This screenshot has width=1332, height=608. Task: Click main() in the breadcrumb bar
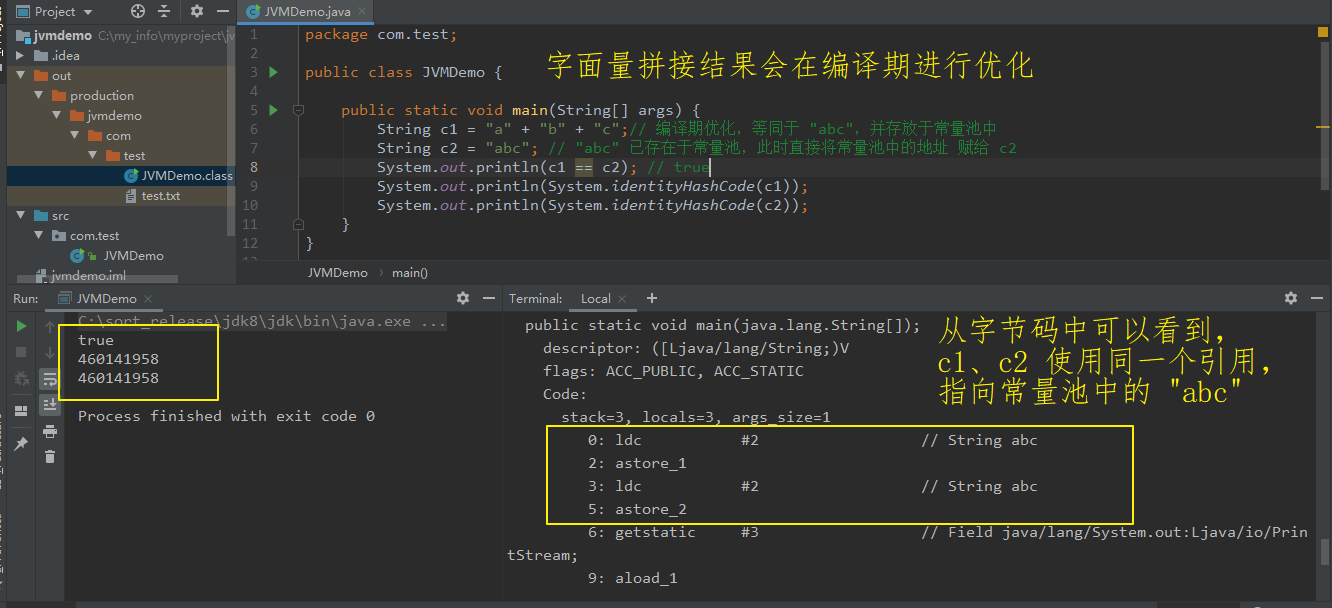coord(410,272)
